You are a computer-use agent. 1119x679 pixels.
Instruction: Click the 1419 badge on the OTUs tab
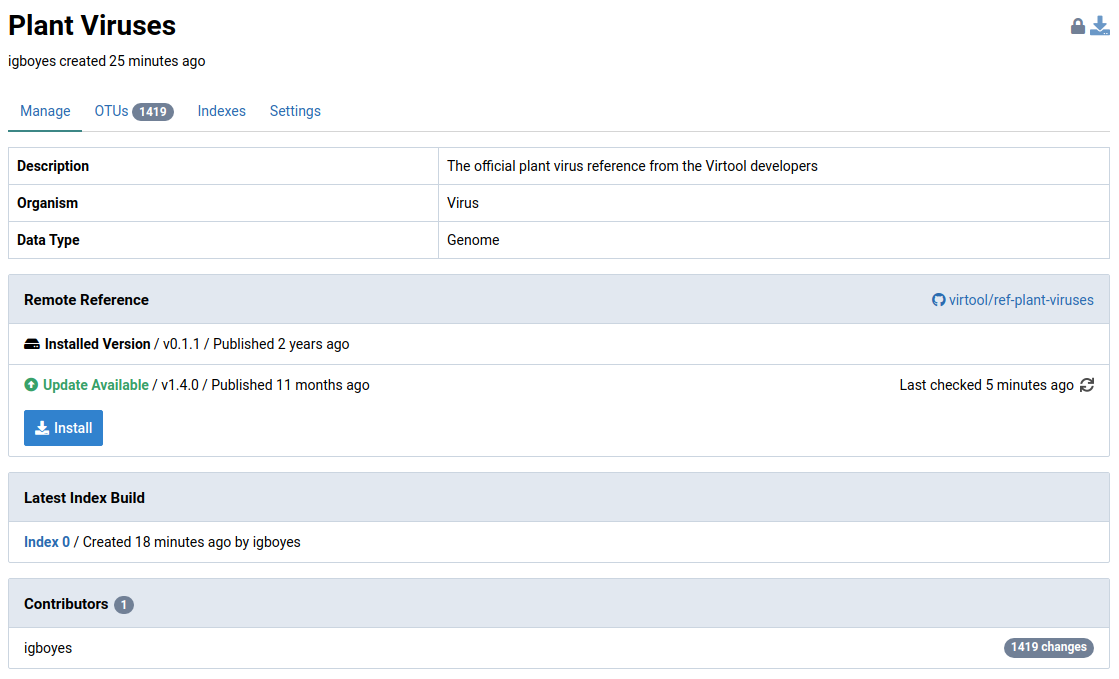point(153,112)
